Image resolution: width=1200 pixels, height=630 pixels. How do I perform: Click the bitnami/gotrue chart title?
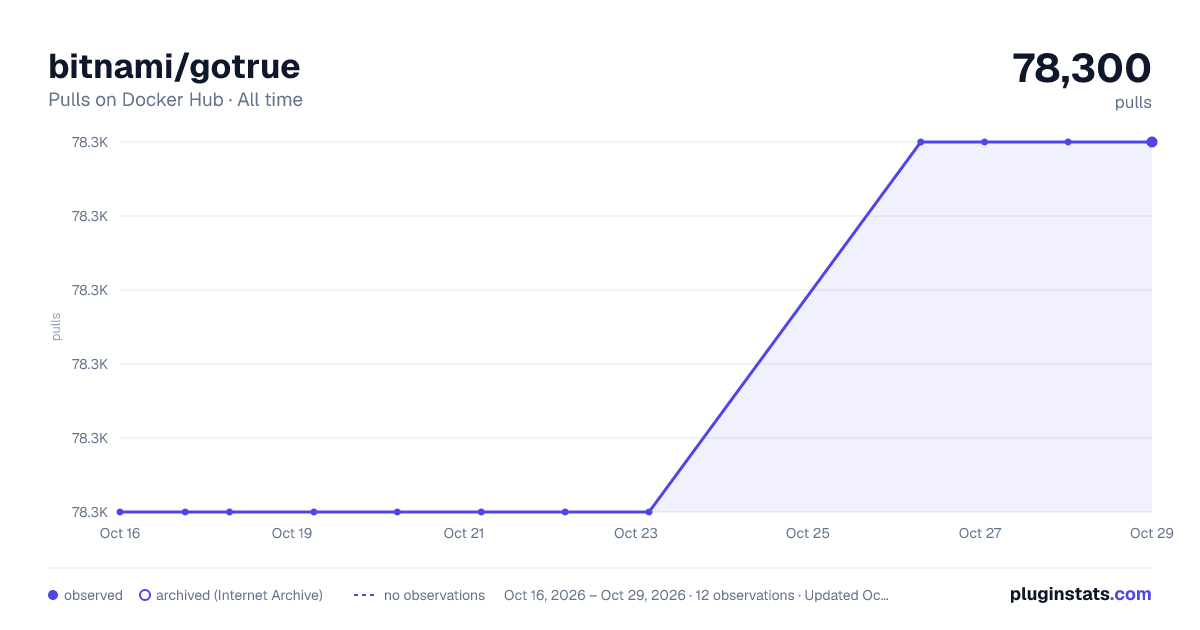(174, 67)
